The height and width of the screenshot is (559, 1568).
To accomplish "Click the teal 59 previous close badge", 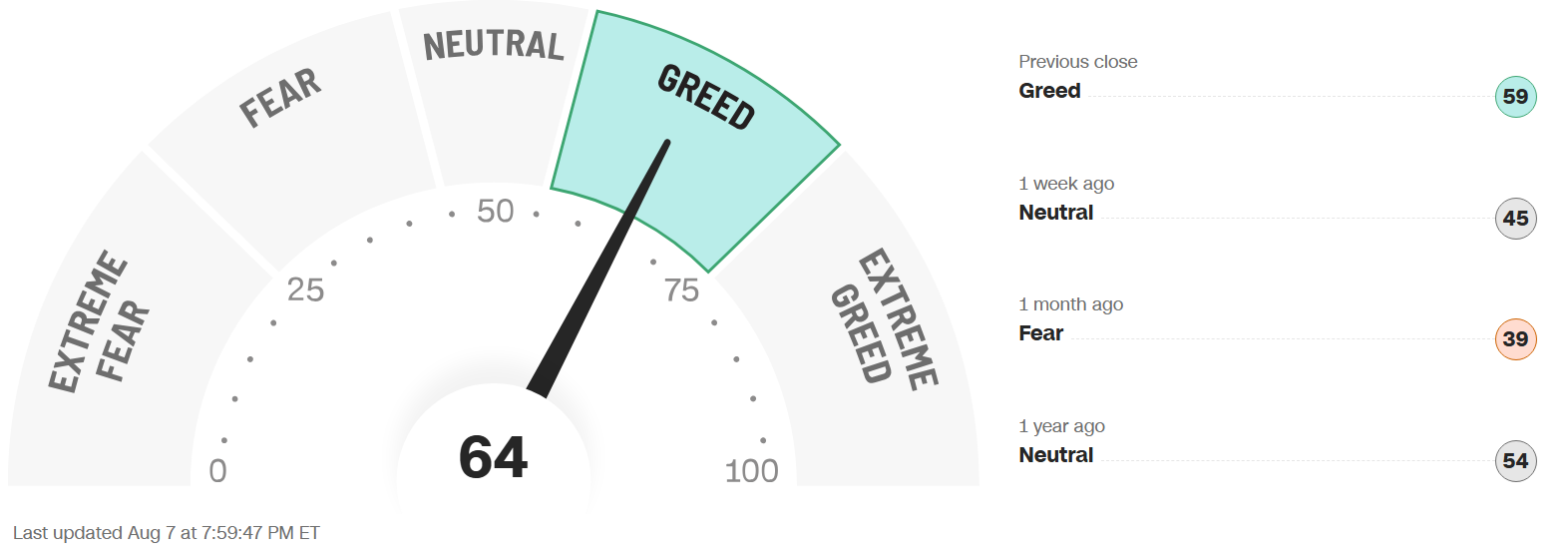I will [1515, 97].
